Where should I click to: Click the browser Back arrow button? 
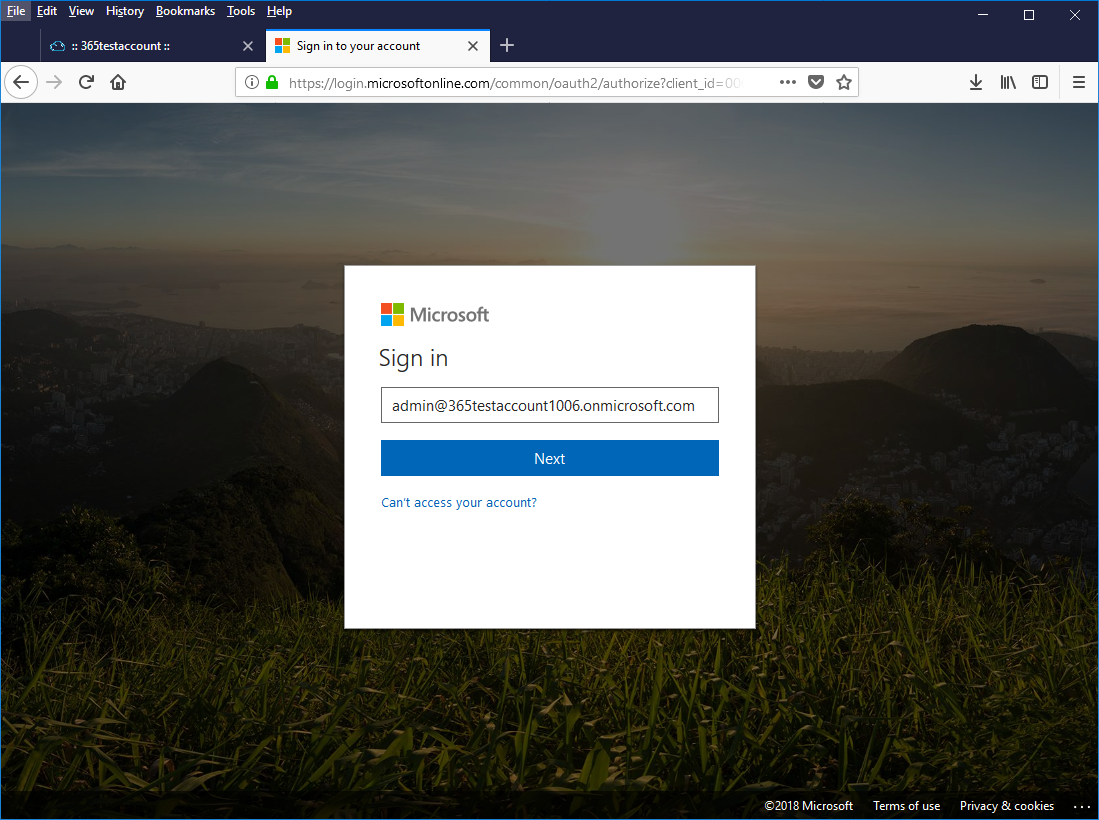pyautogui.click(x=21, y=83)
